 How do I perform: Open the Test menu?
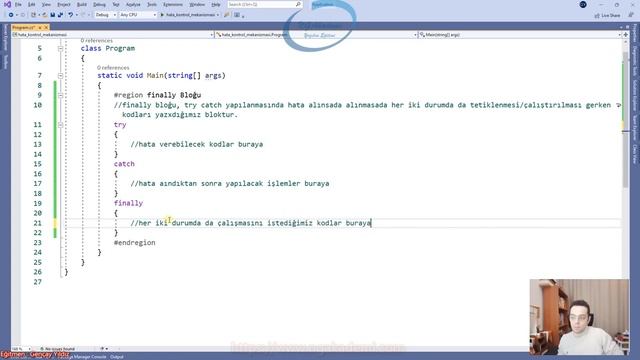[116, 4]
